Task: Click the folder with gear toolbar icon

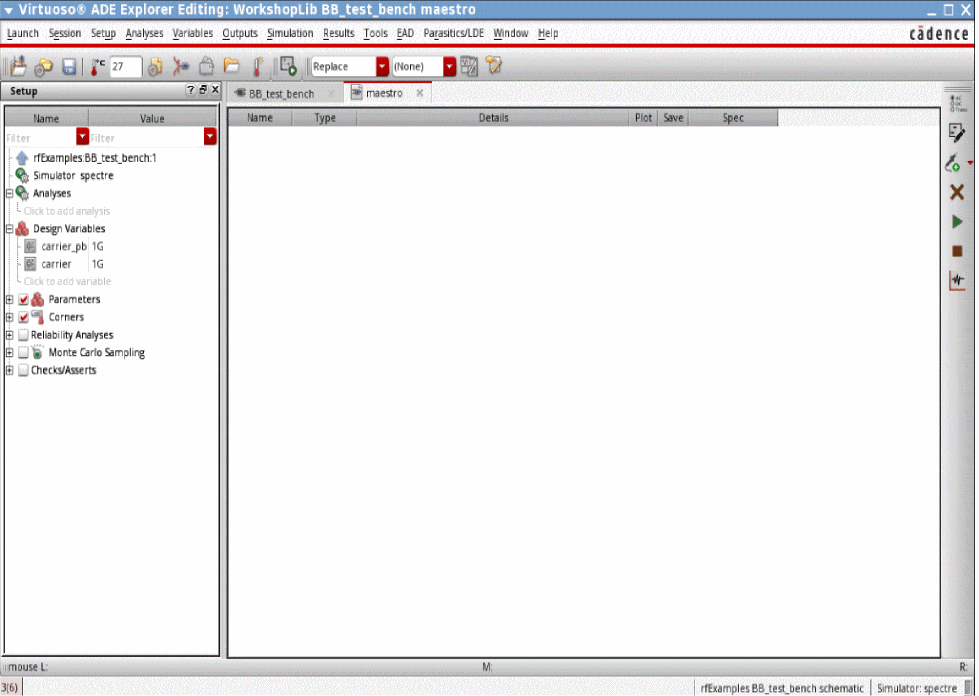Action: [x=43, y=67]
